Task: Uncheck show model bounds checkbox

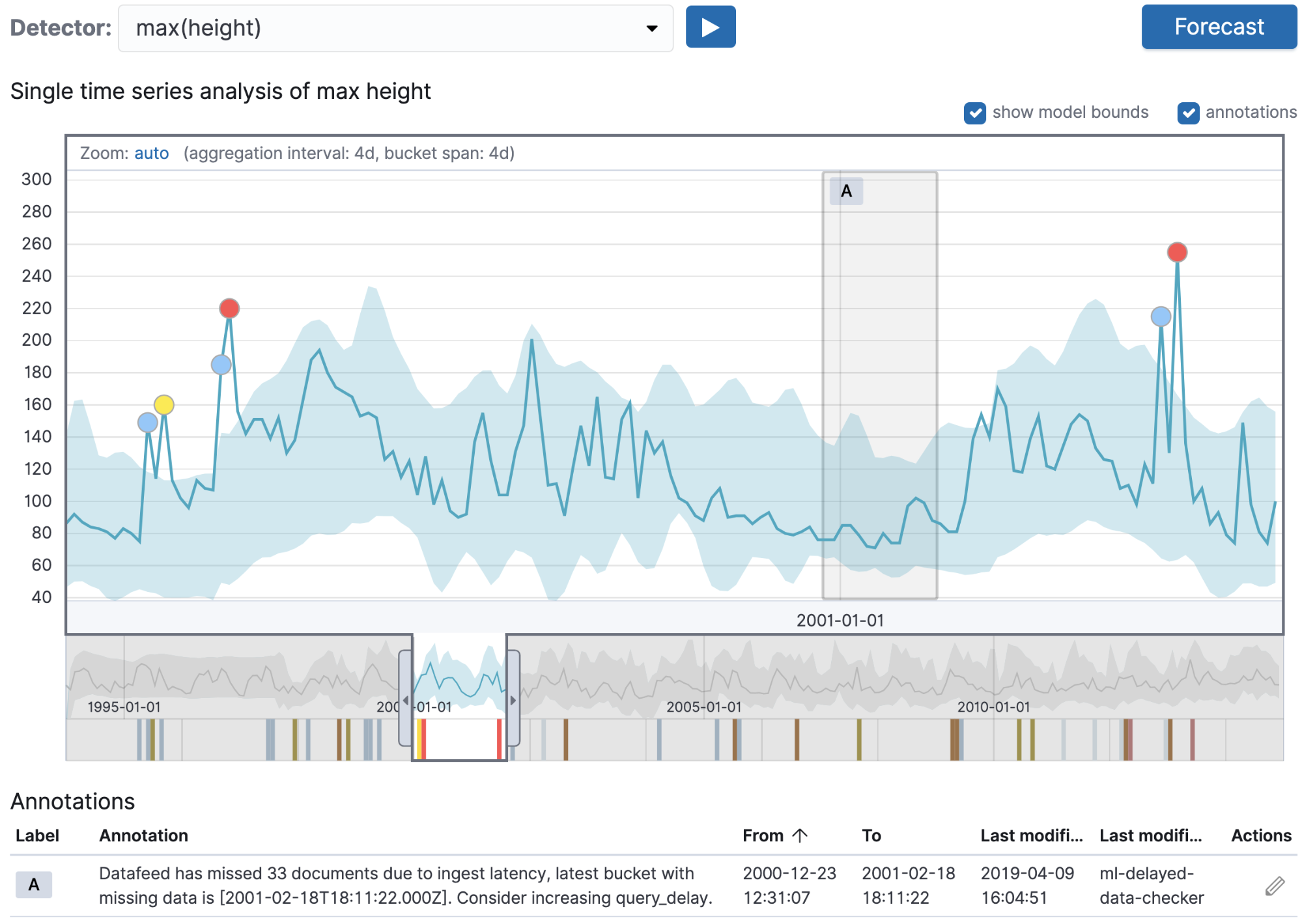Action: pos(974,113)
